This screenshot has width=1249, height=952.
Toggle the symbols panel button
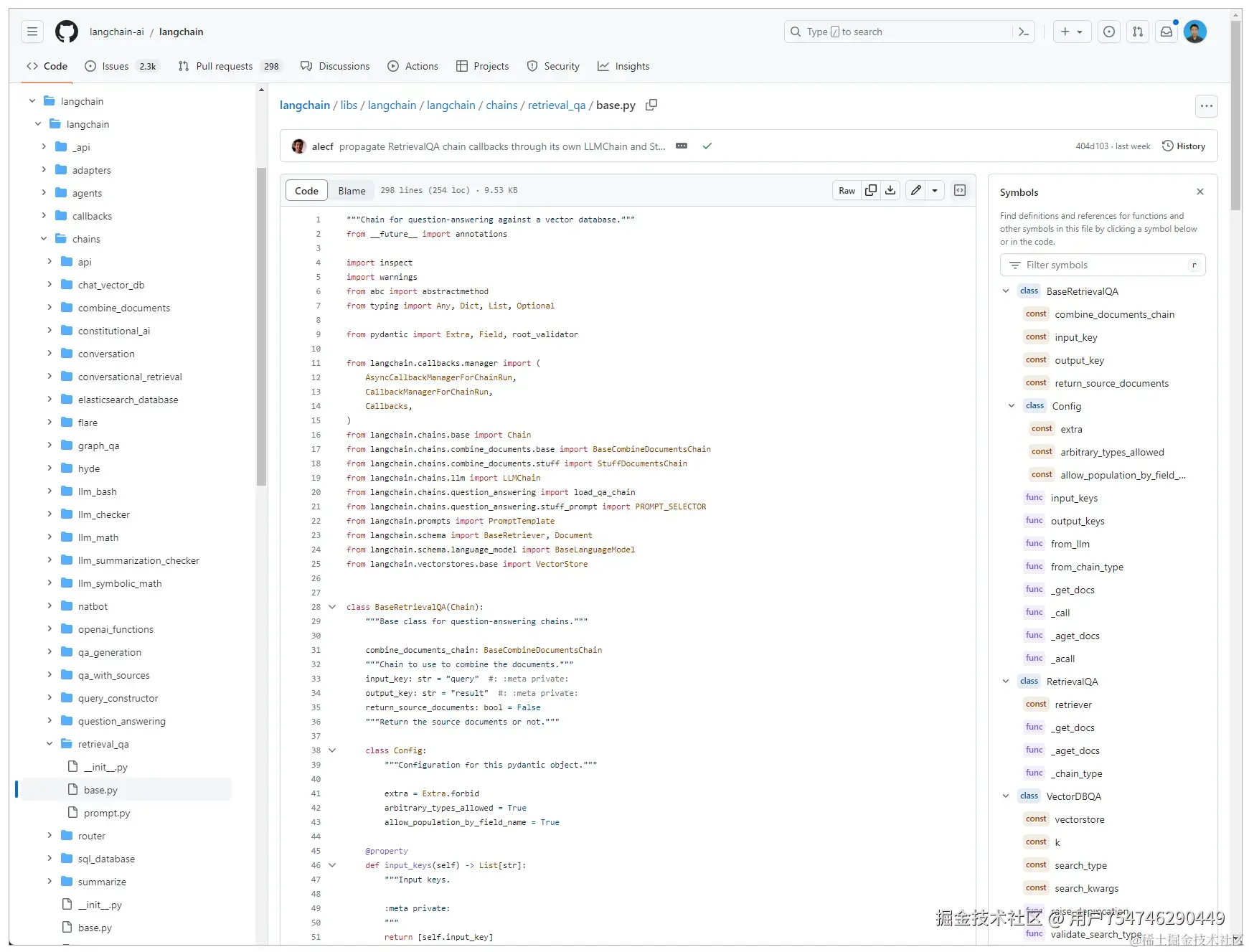click(960, 190)
